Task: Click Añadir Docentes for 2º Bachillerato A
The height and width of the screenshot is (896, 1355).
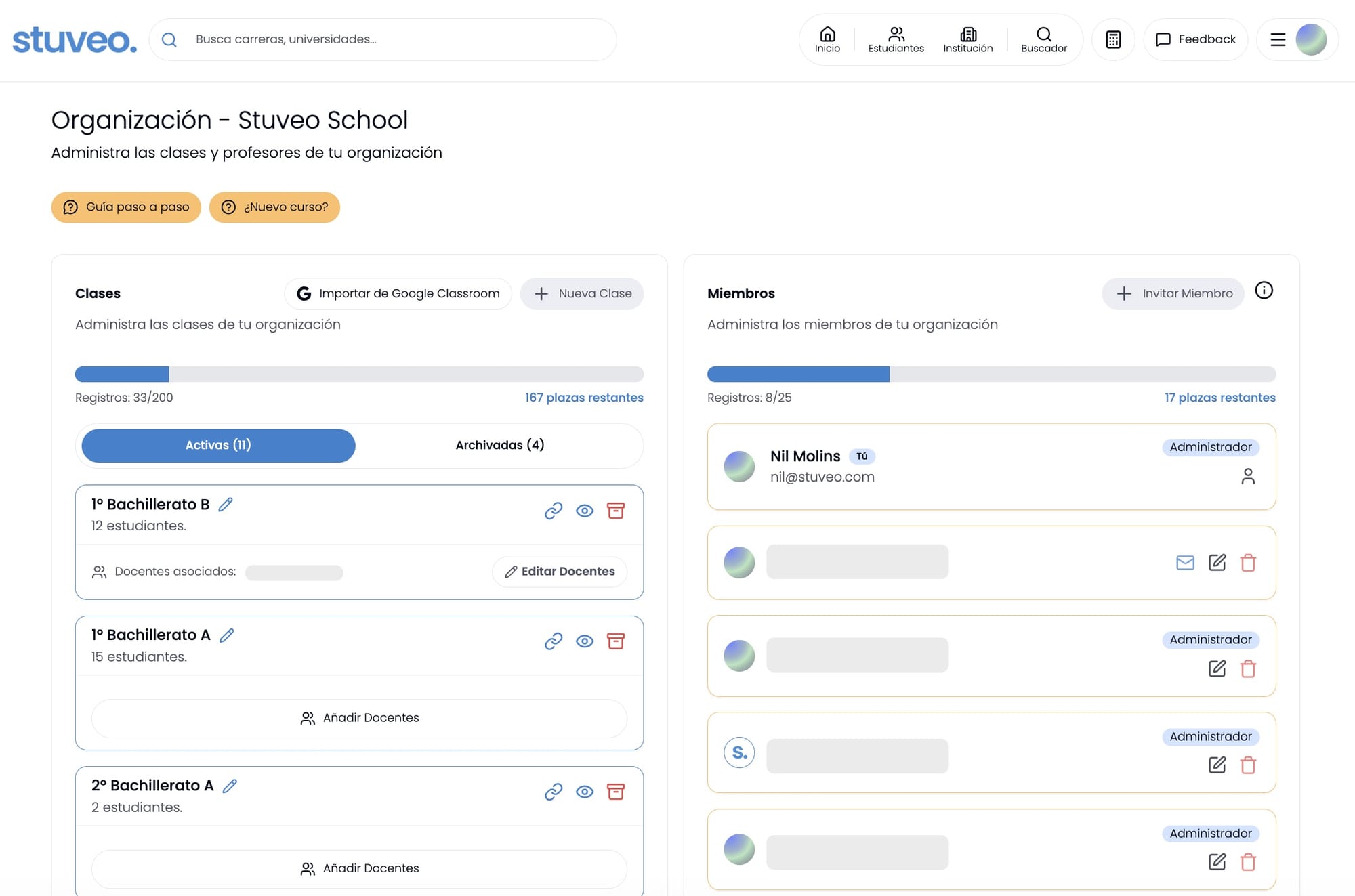Action: pos(359,869)
